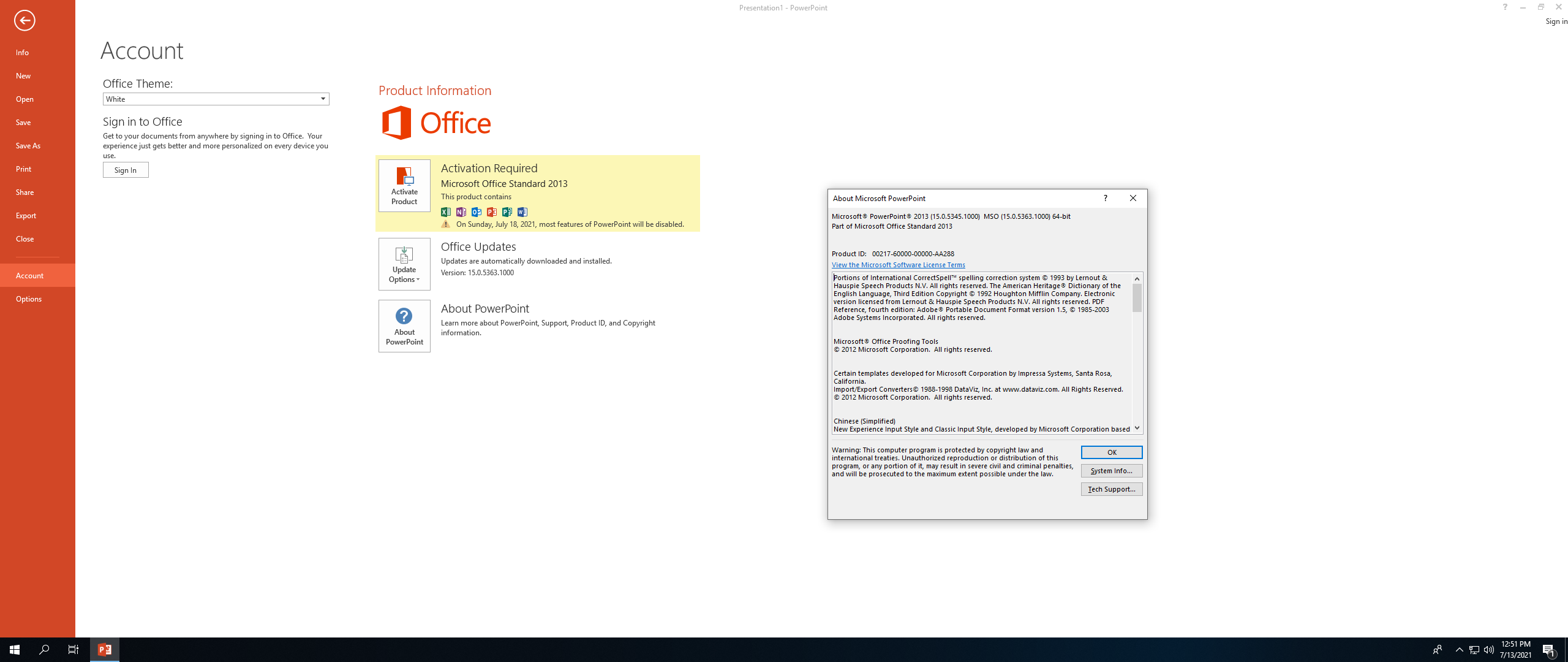Image resolution: width=1568 pixels, height=662 pixels.
Task: Select the Account sidebar item
Action: click(x=37, y=276)
